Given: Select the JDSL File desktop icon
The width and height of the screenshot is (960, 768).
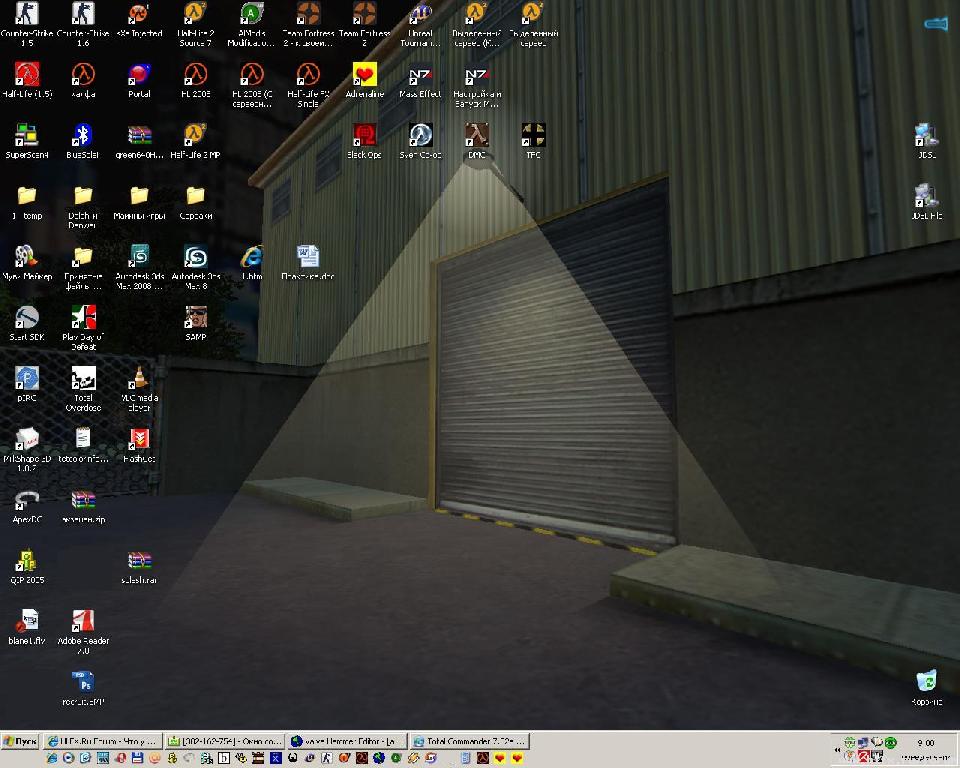Looking at the screenshot, I should pyautogui.click(x=926, y=201).
